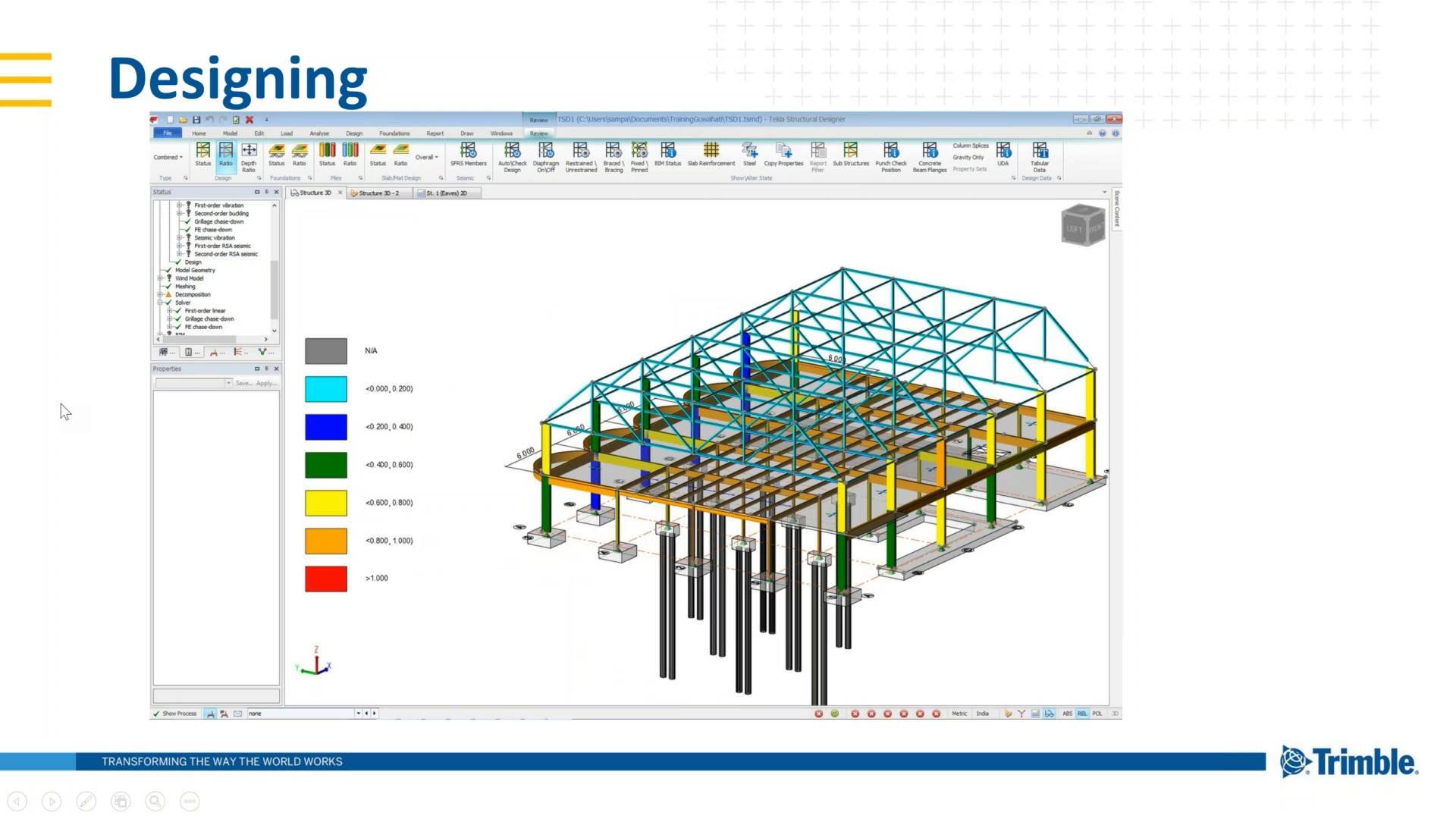Open the Tabular Data view
Screen dimensions: 1456x819
coord(1040,157)
